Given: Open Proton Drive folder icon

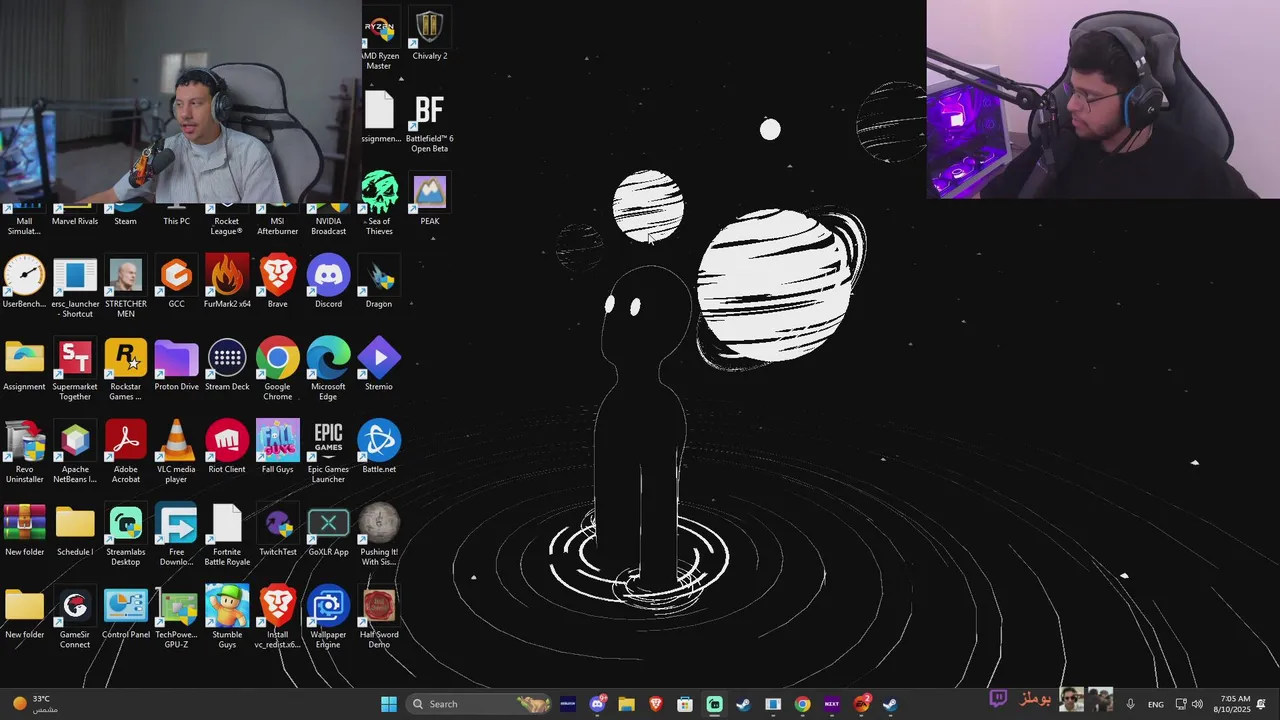Looking at the screenshot, I should pos(176,365).
